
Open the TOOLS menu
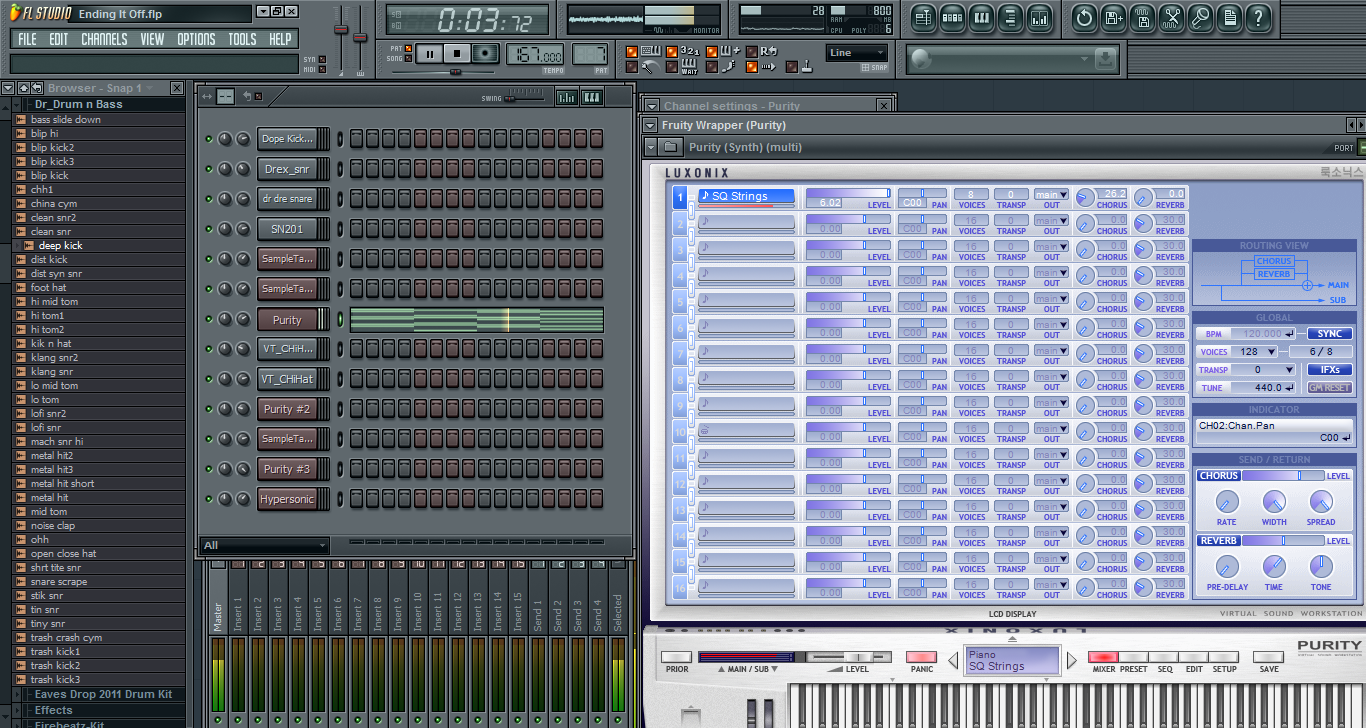pos(242,39)
